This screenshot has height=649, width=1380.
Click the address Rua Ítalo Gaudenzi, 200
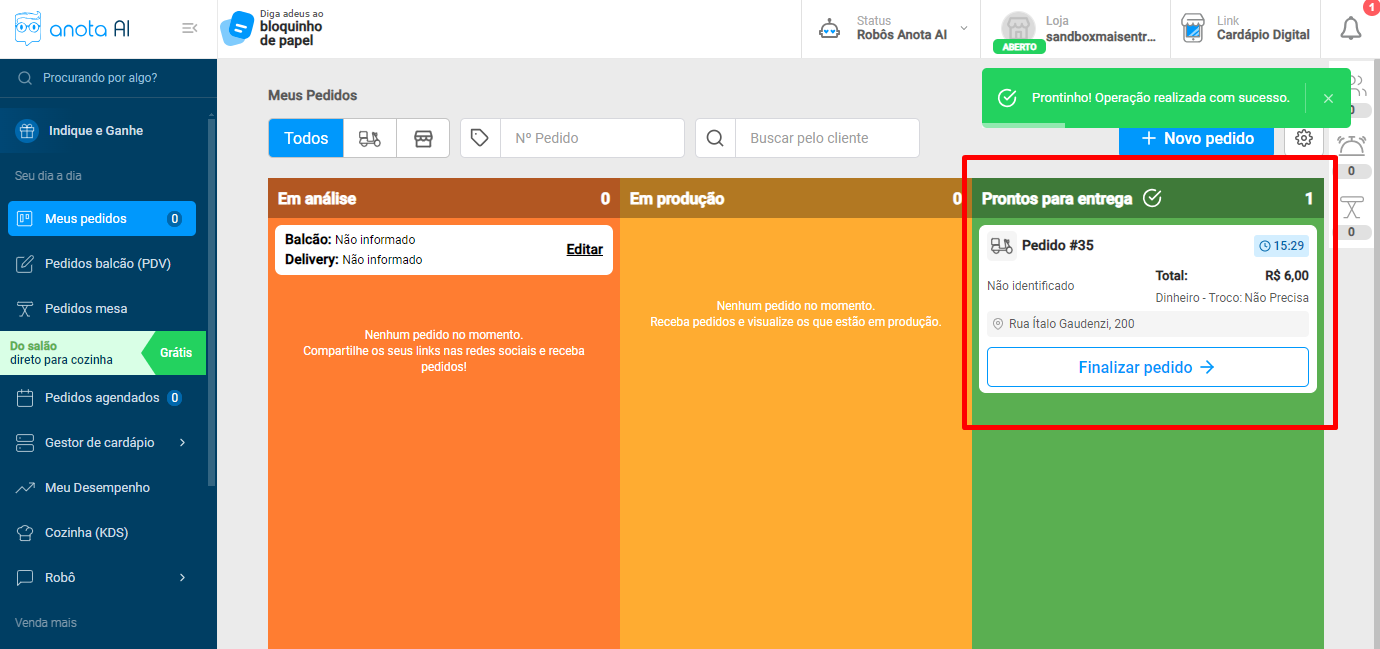1148,324
